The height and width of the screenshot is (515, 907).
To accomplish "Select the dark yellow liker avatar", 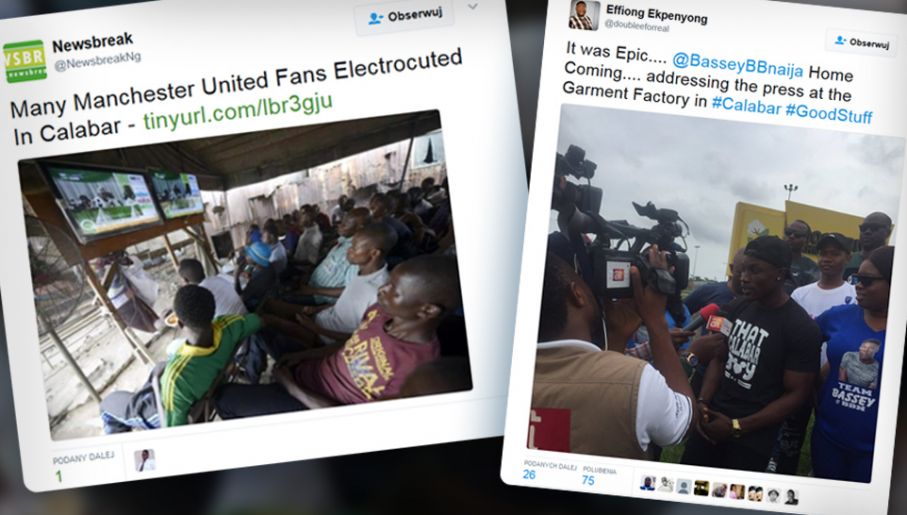I will pos(701,488).
